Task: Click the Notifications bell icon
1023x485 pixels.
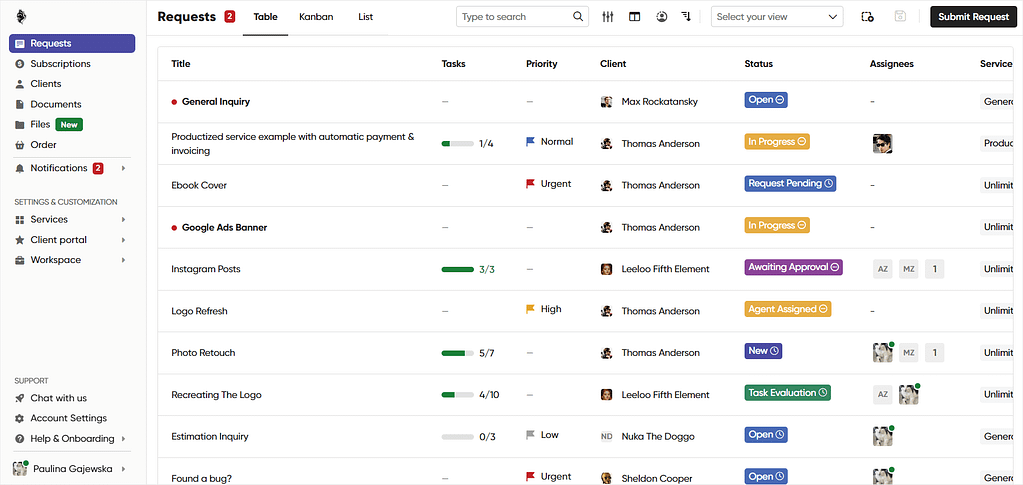Action: pos(20,168)
